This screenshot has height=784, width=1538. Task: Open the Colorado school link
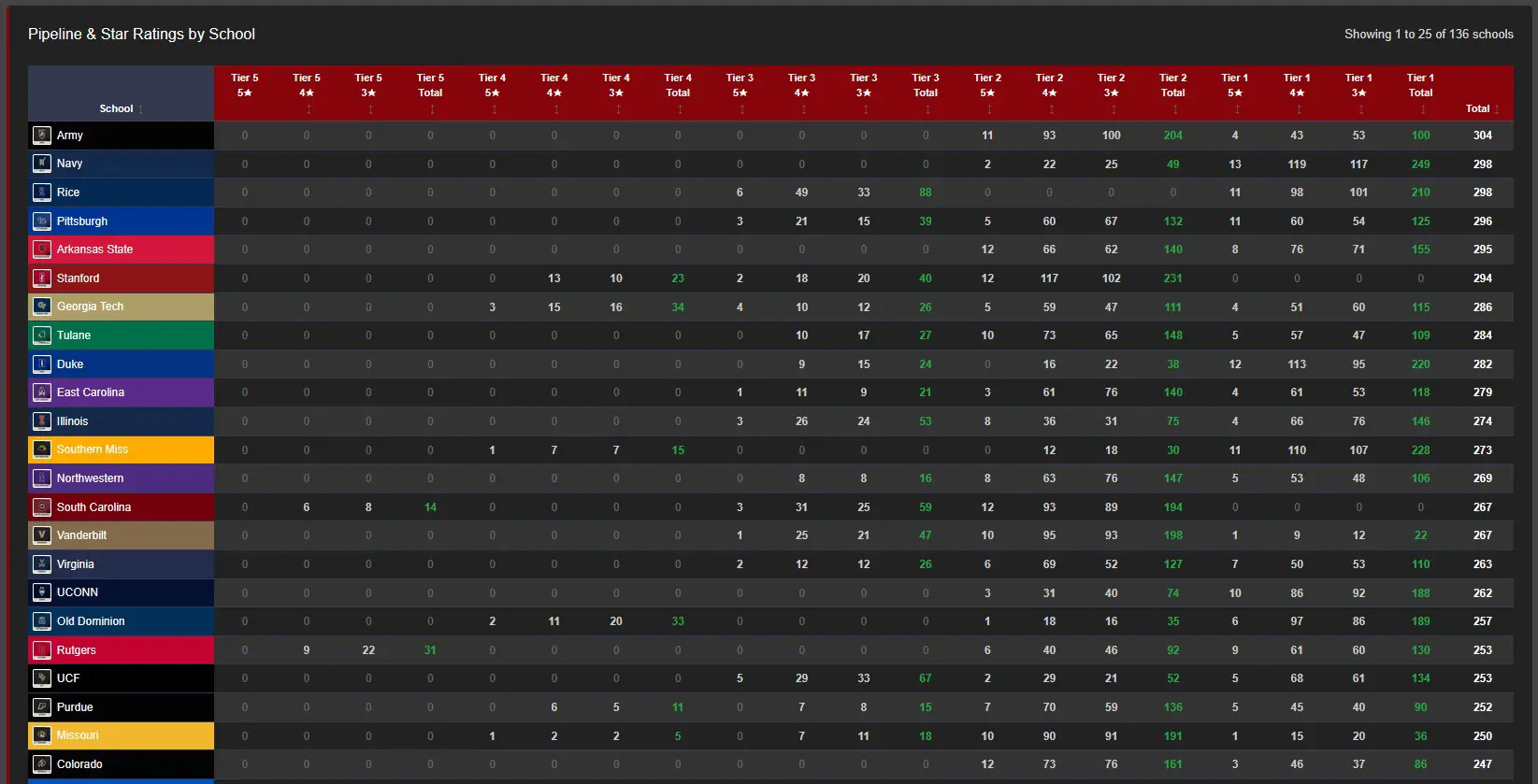coord(79,764)
